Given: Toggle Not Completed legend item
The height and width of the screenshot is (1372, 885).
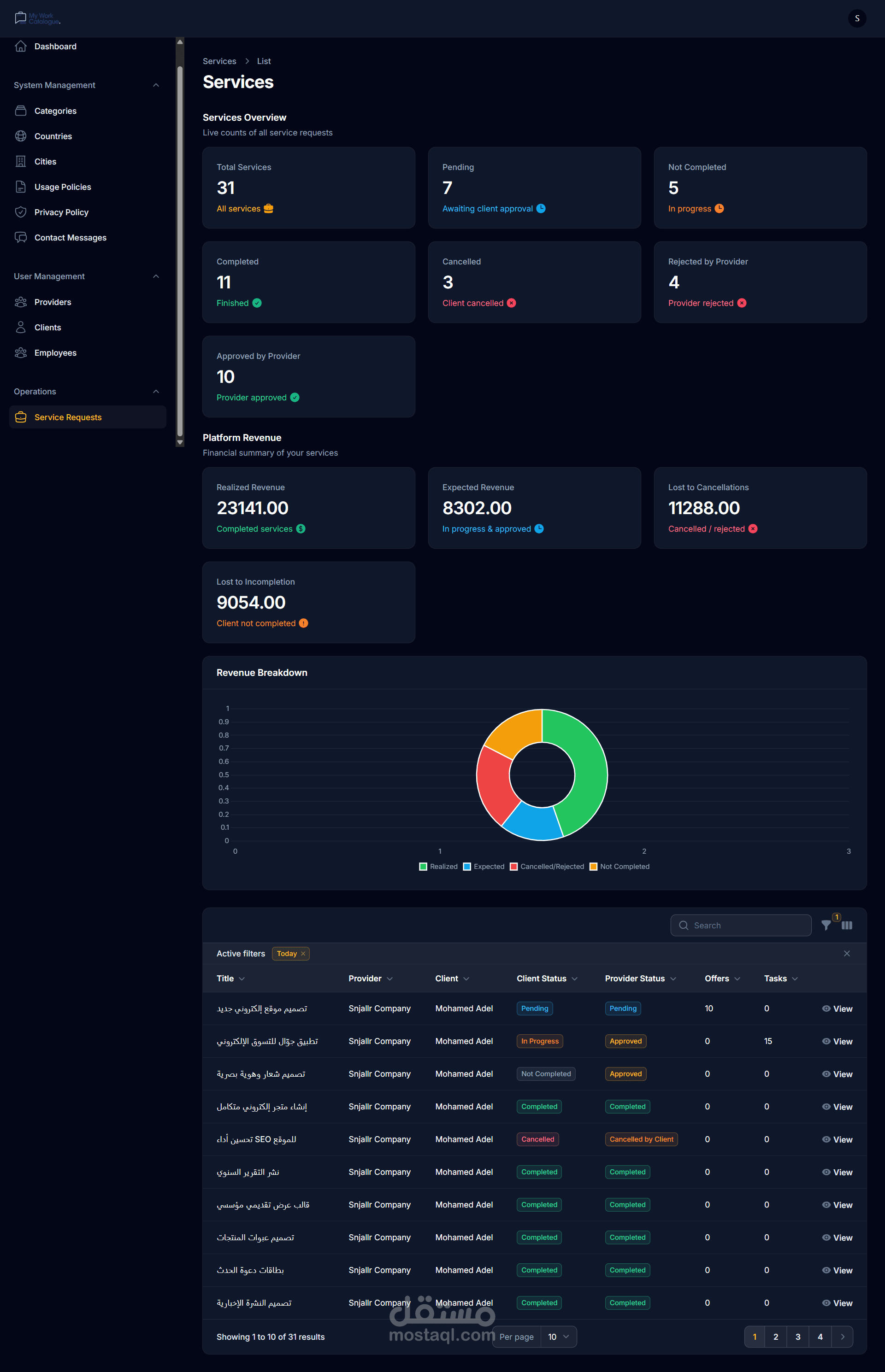Looking at the screenshot, I should tap(619, 867).
